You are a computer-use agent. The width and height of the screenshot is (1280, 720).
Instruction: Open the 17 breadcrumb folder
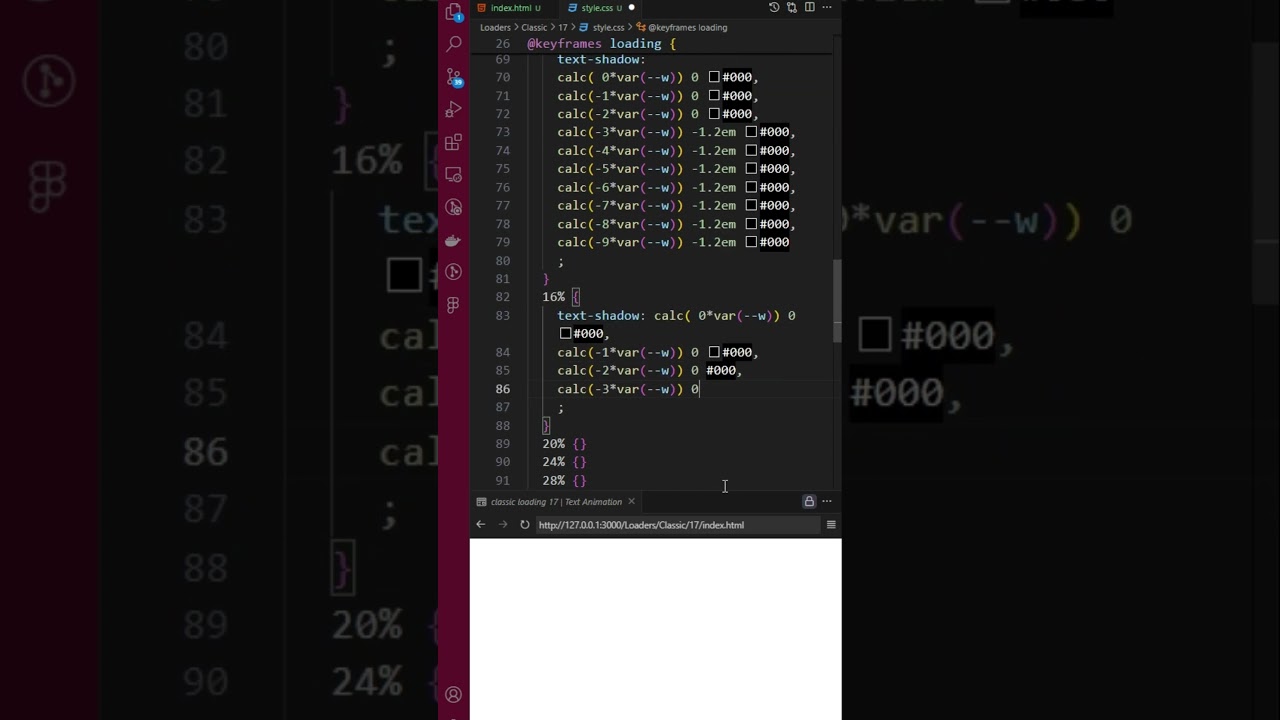click(x=563, y=27)
